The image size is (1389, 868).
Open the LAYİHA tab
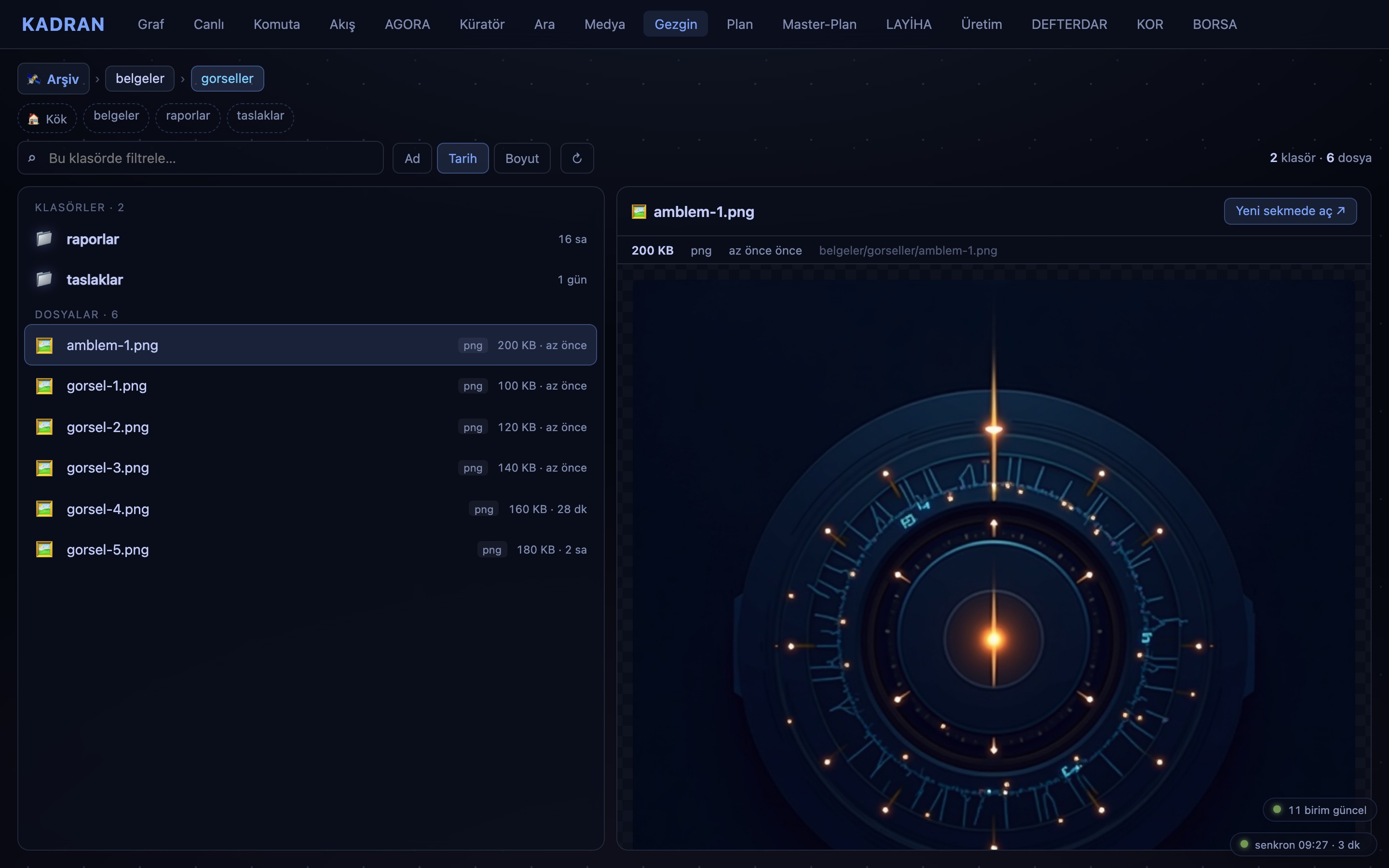tap(909, 24)
